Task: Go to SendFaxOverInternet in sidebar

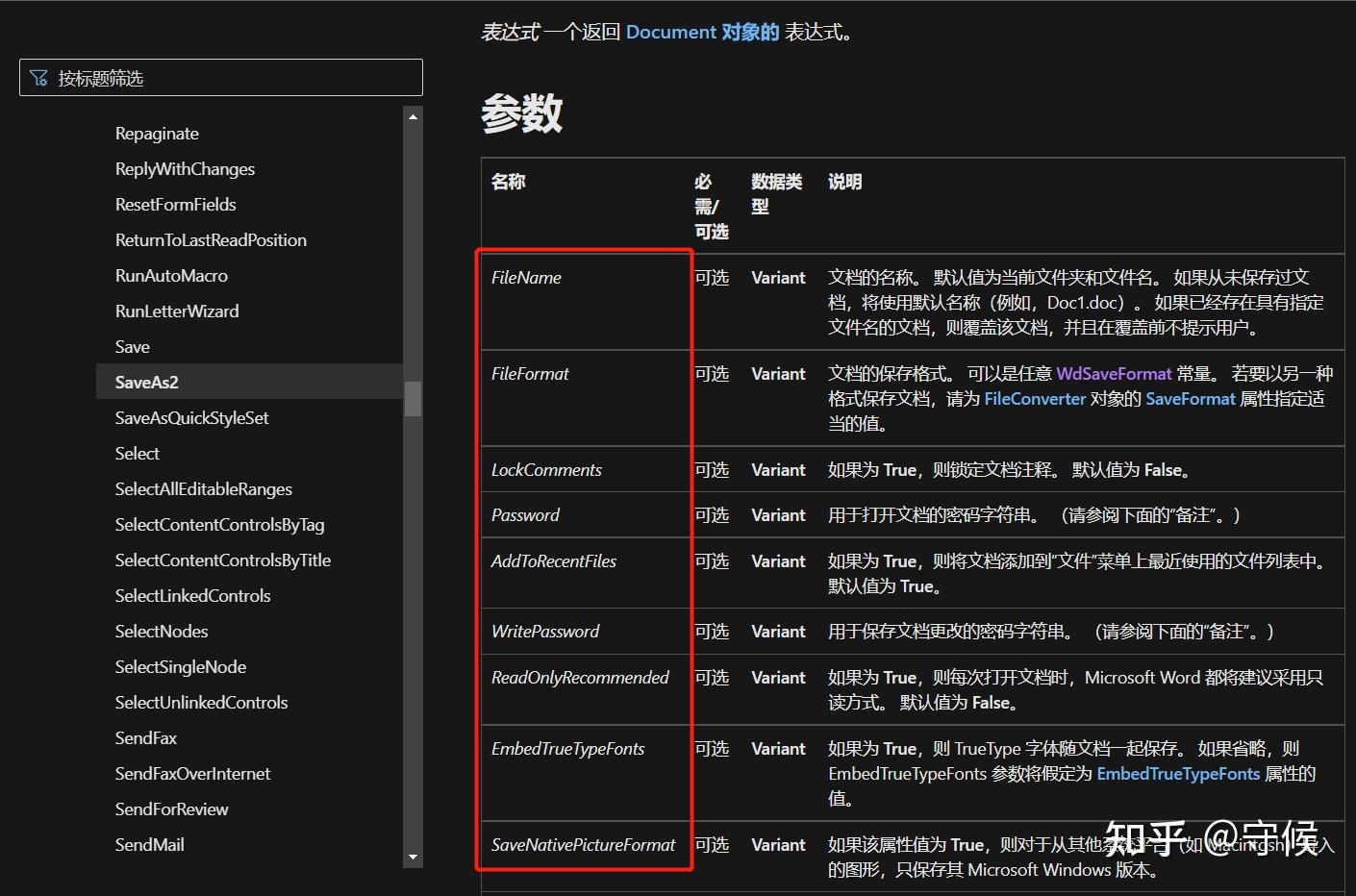Action: click(192, 774)
